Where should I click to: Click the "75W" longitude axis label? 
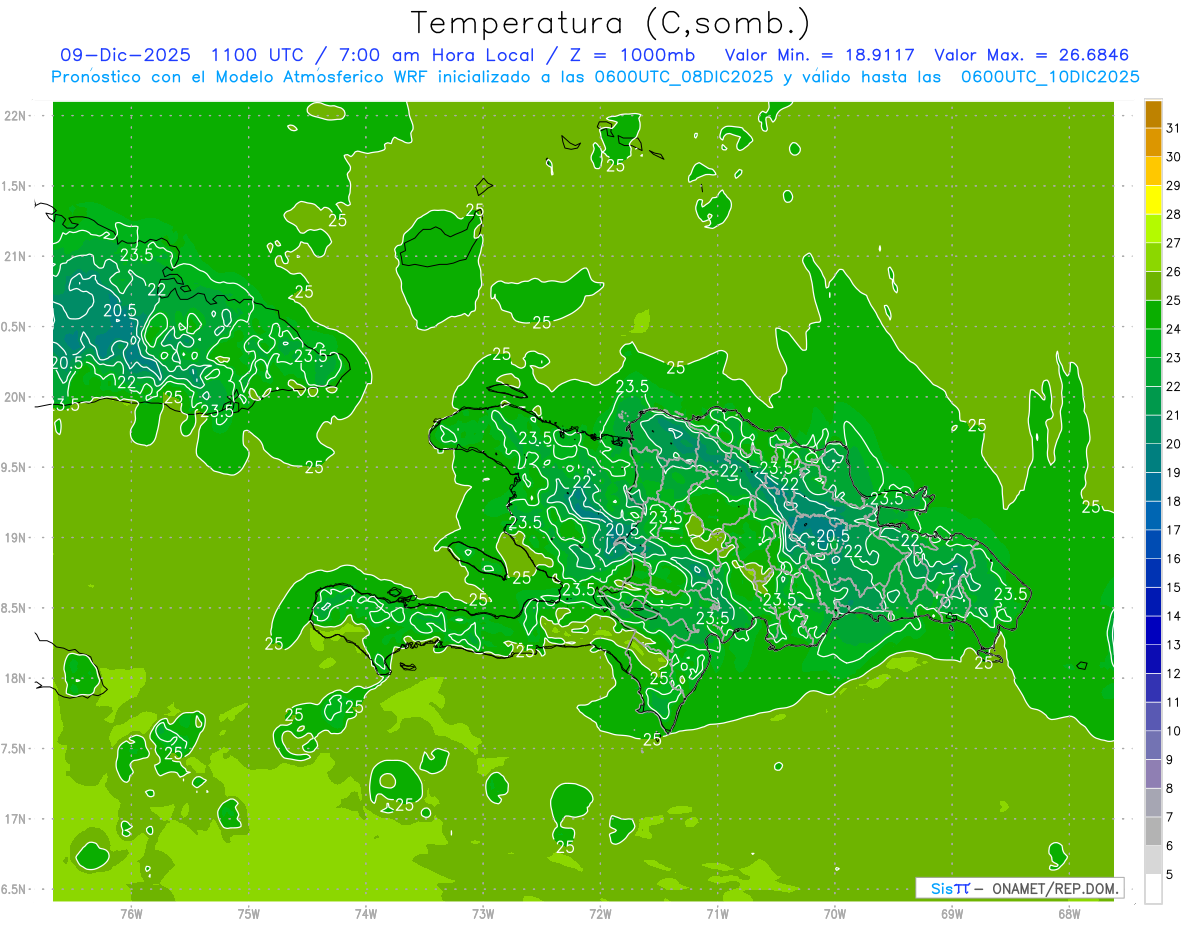coord(249,913)
